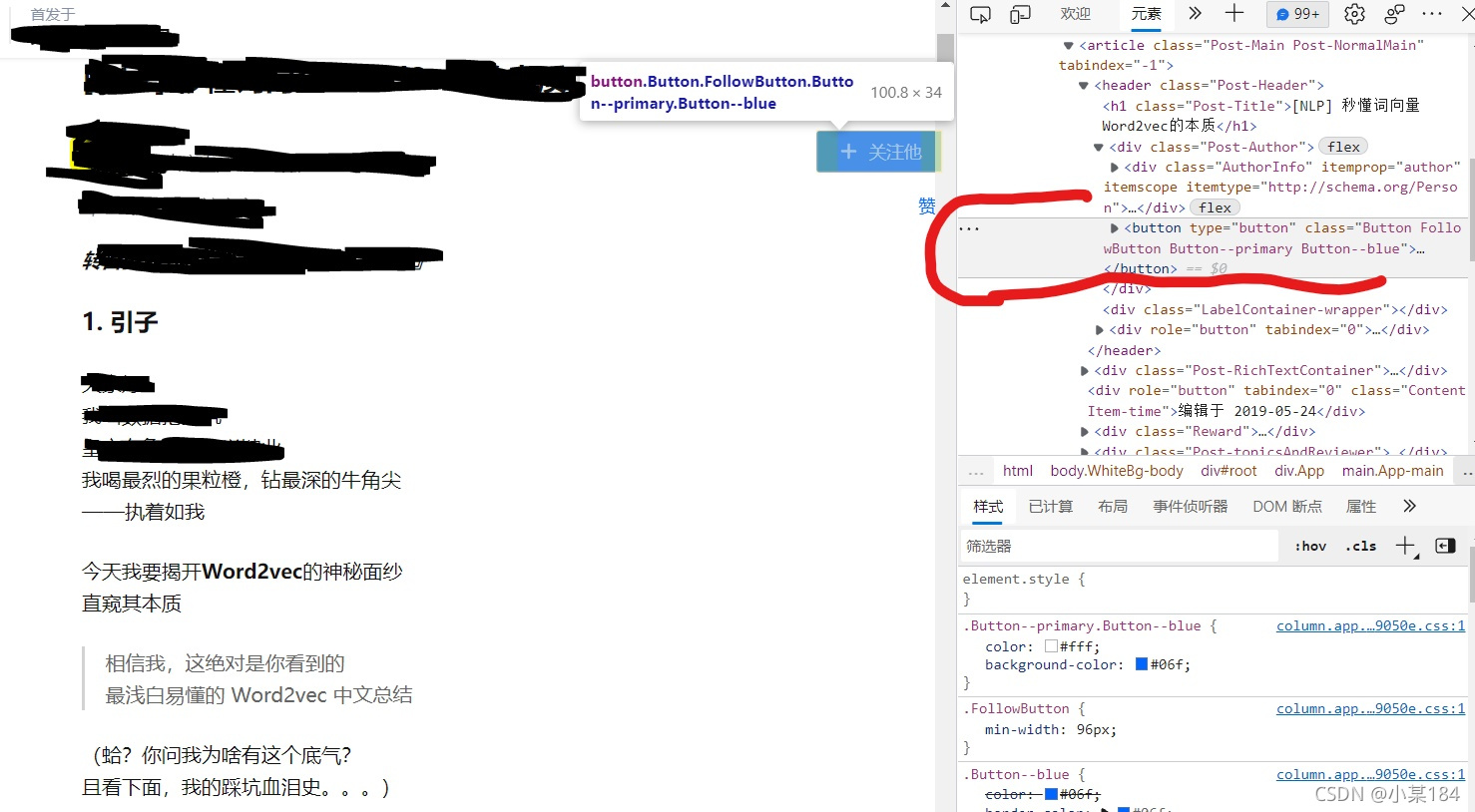Image resolution: width=1475 pixels, height=812 pixels.
Task: Open the 已计算 tab
Action: coord(1051,507)
